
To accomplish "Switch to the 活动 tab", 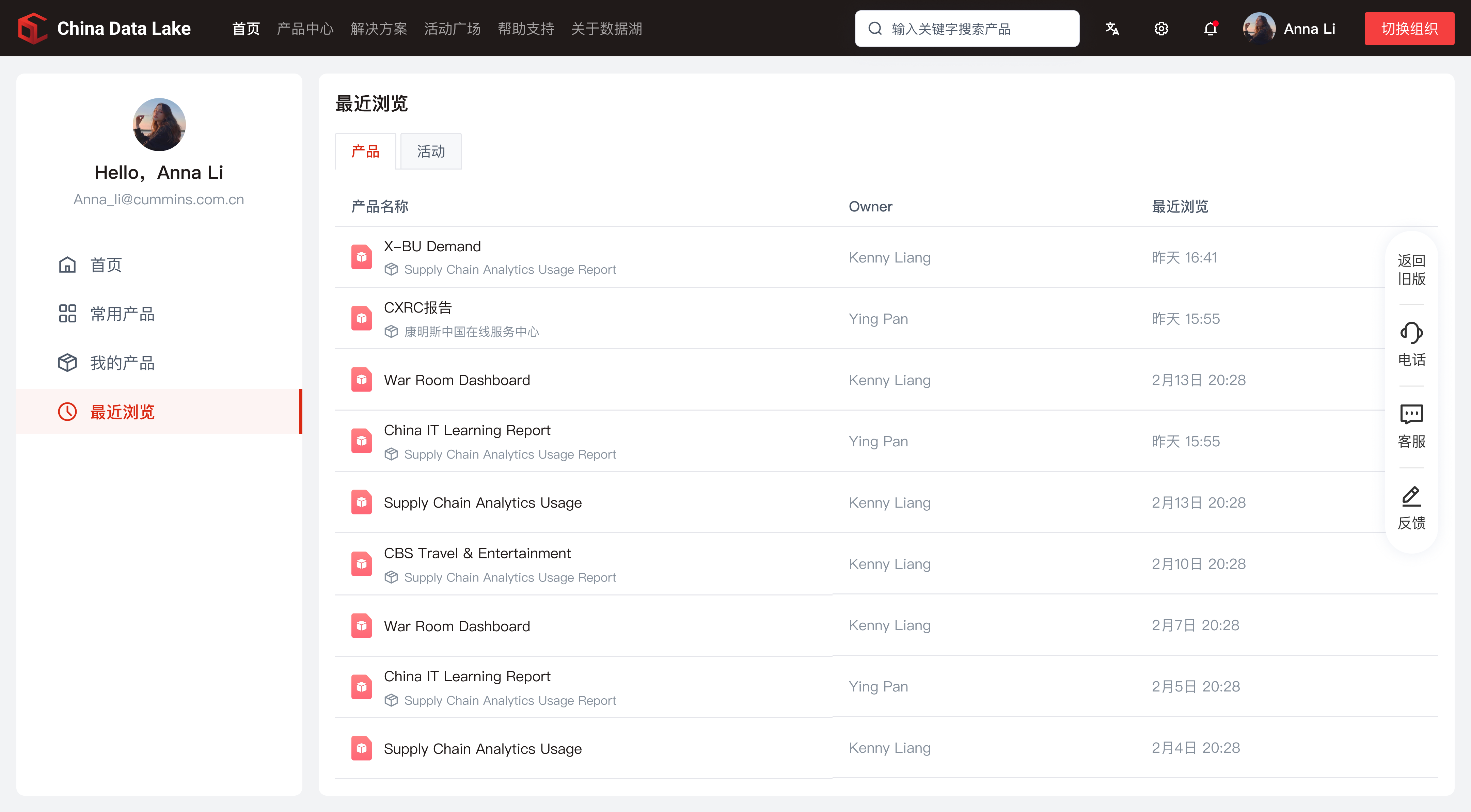I will 430,151.
